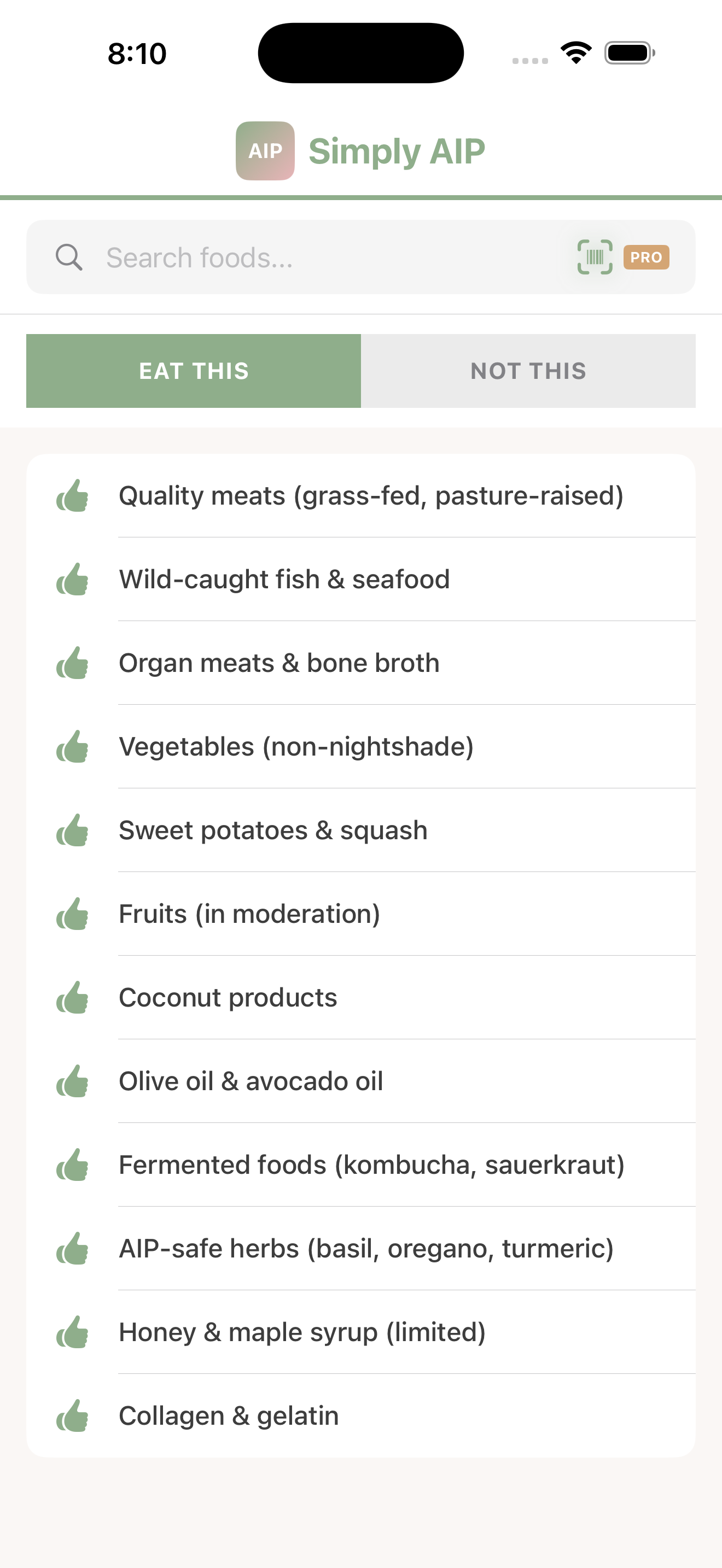Tap thumbs-up icon beside Wild-caught fish
The width and height of the screenshot is (722, 1568).
click(72, 579)
